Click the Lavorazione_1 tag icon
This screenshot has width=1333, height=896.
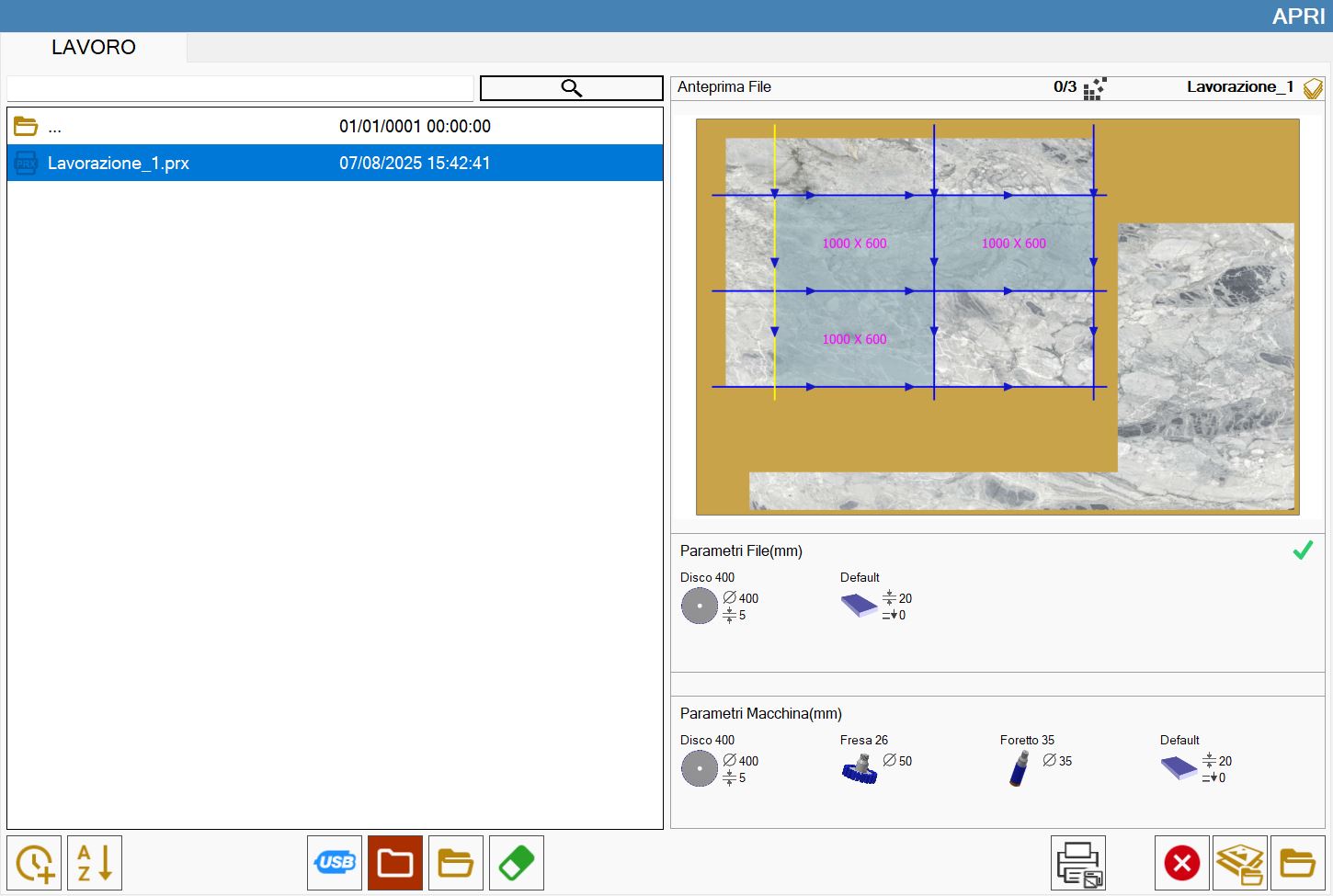[x=1313, y=88]
